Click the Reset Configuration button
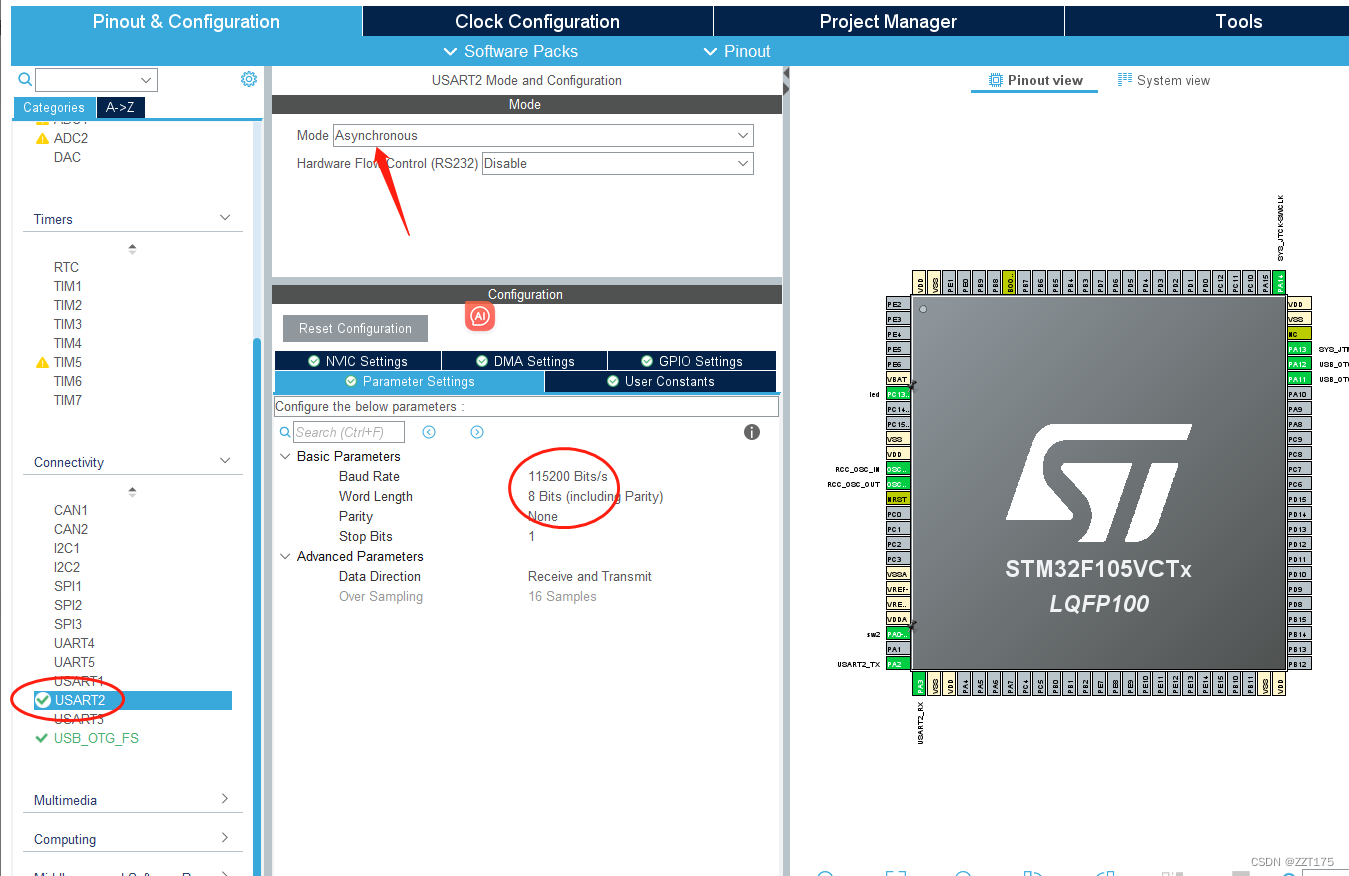This screenshot has width=1349, height=876. click(354, 328)
